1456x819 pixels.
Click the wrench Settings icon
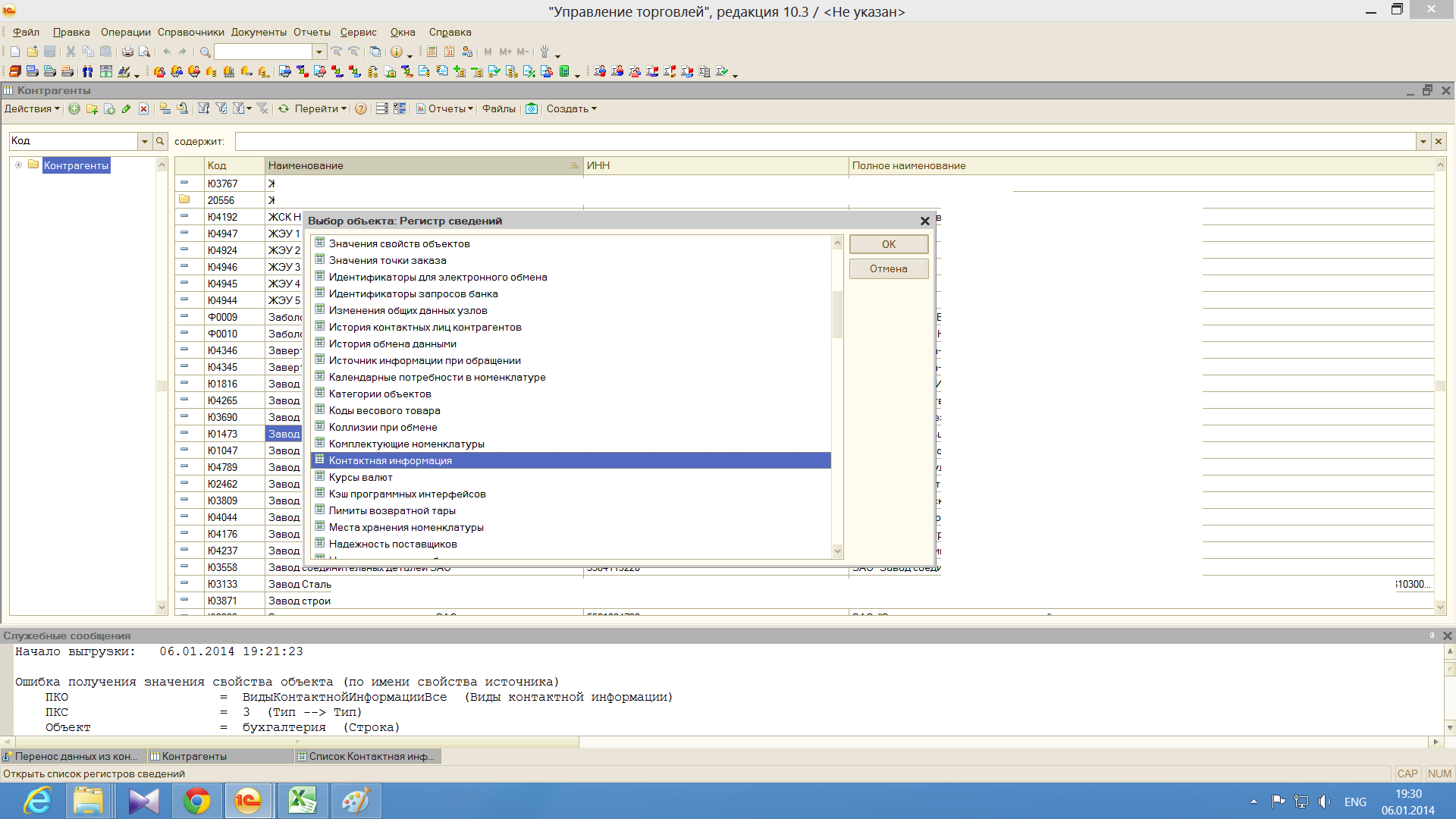[x=544, y=52]
